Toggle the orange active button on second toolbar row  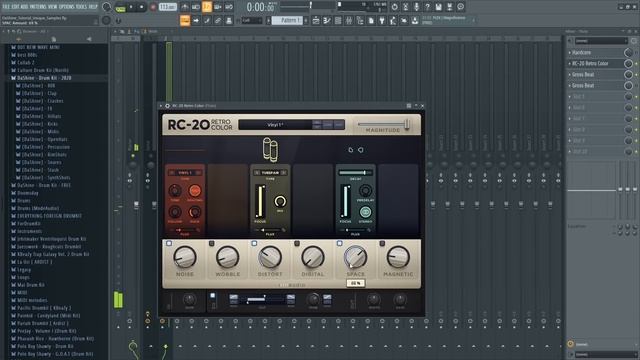point(185,20)
